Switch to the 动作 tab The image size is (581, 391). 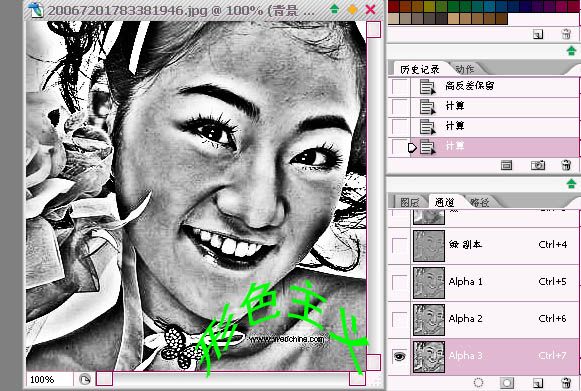465,69
